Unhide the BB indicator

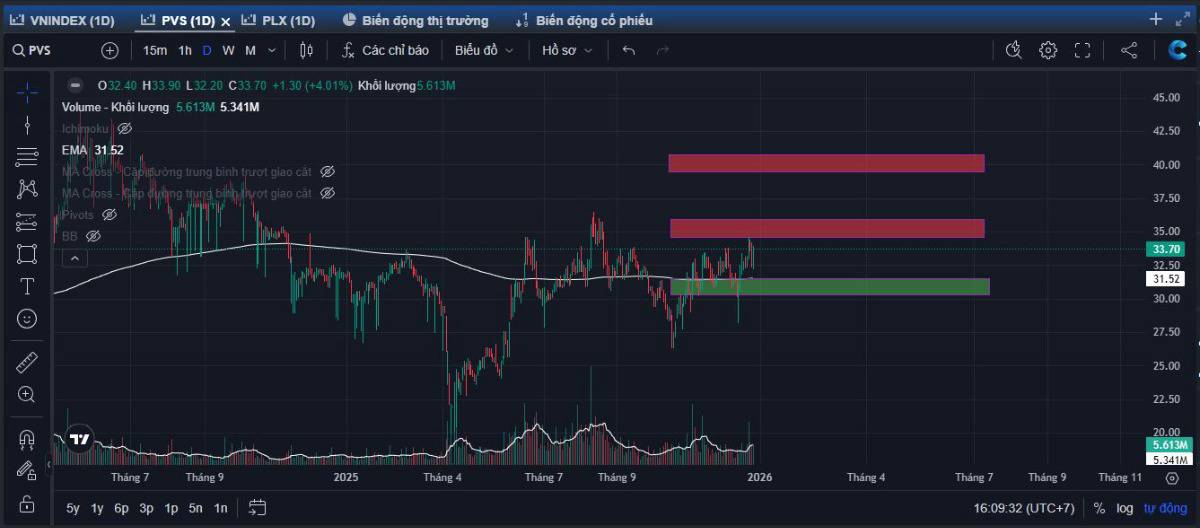pyautogui.click(x=93, y=236)
